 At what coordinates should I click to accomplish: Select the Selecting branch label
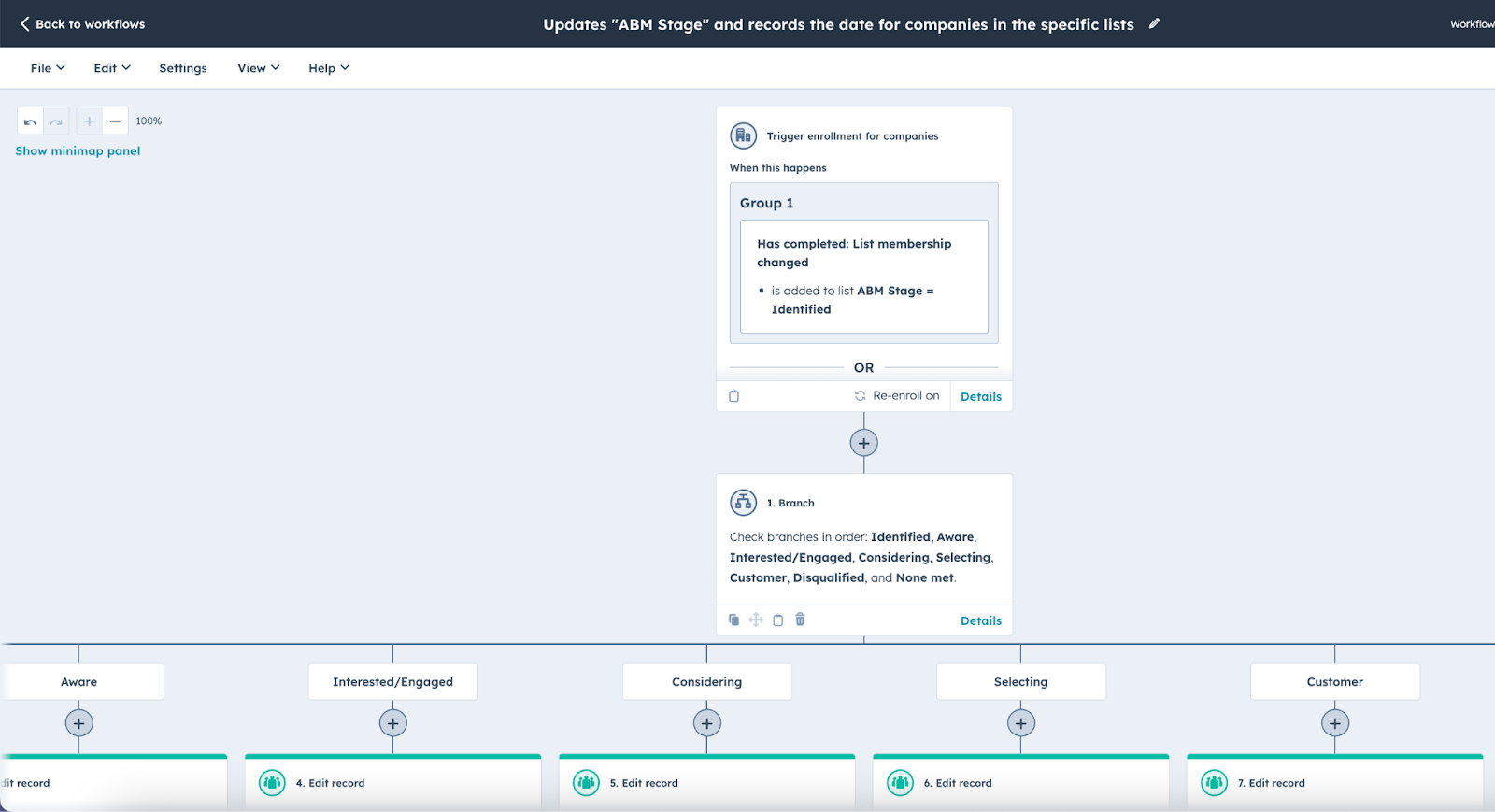coord(1020,682)
